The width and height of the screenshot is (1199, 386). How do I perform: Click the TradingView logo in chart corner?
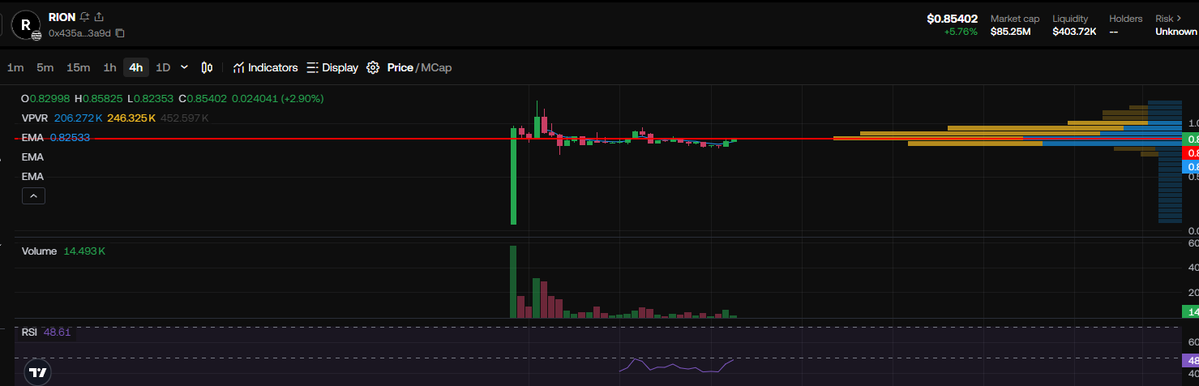tap(37, 373)
